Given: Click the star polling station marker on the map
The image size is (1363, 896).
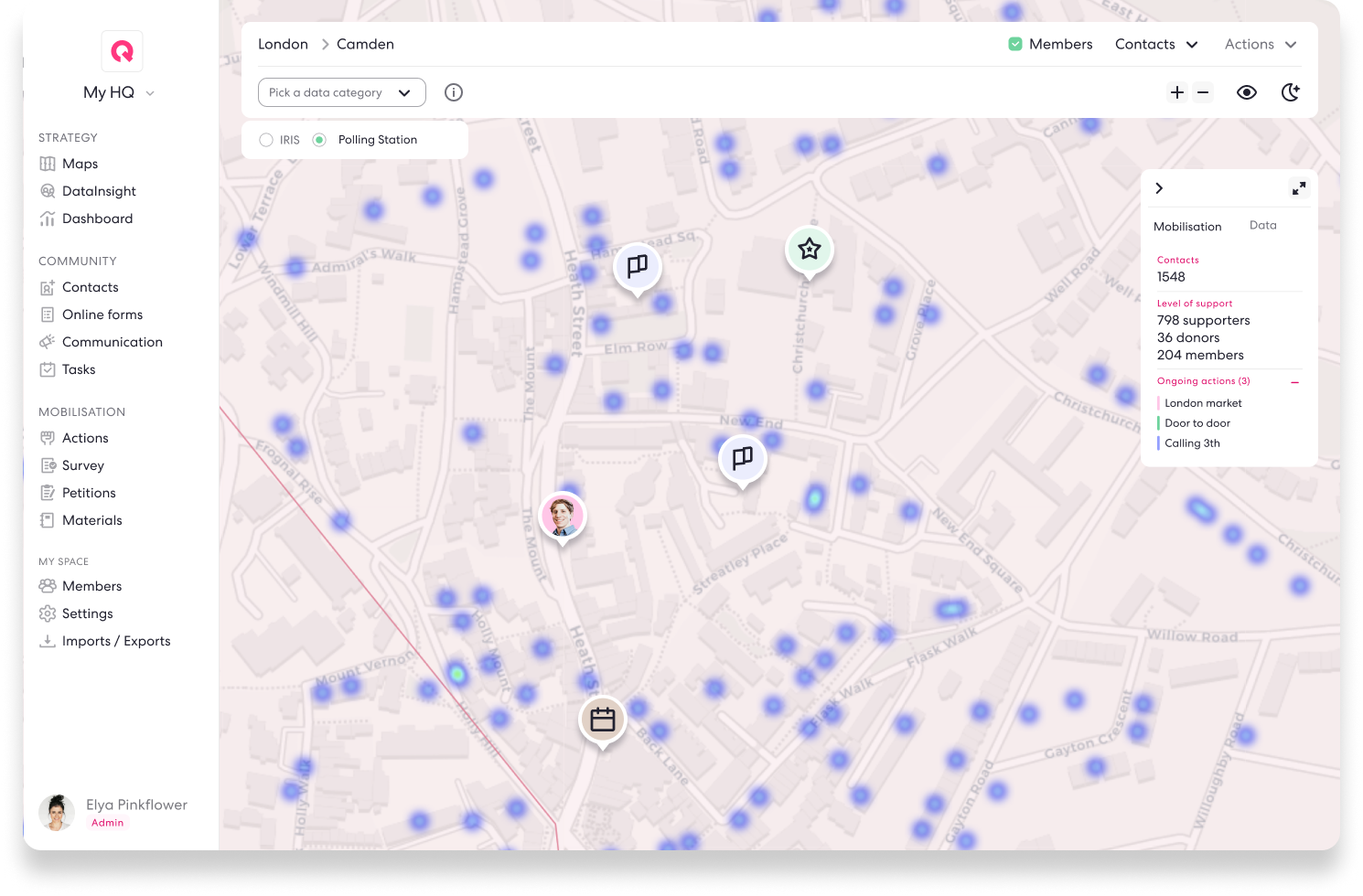Looking at the screenshot, I should coord(809,248).
